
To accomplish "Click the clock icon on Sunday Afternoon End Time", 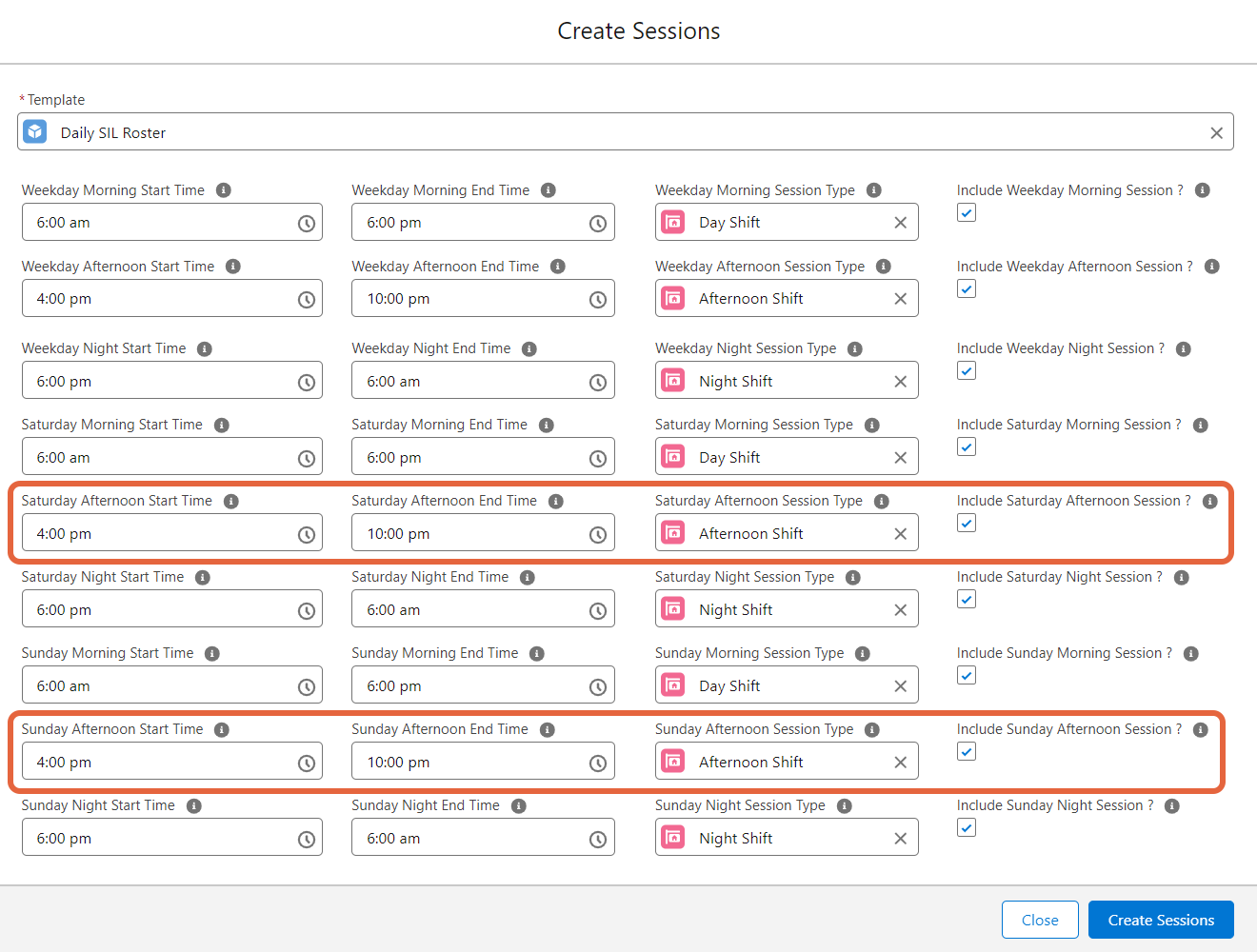I will click(x=598, y=761).
